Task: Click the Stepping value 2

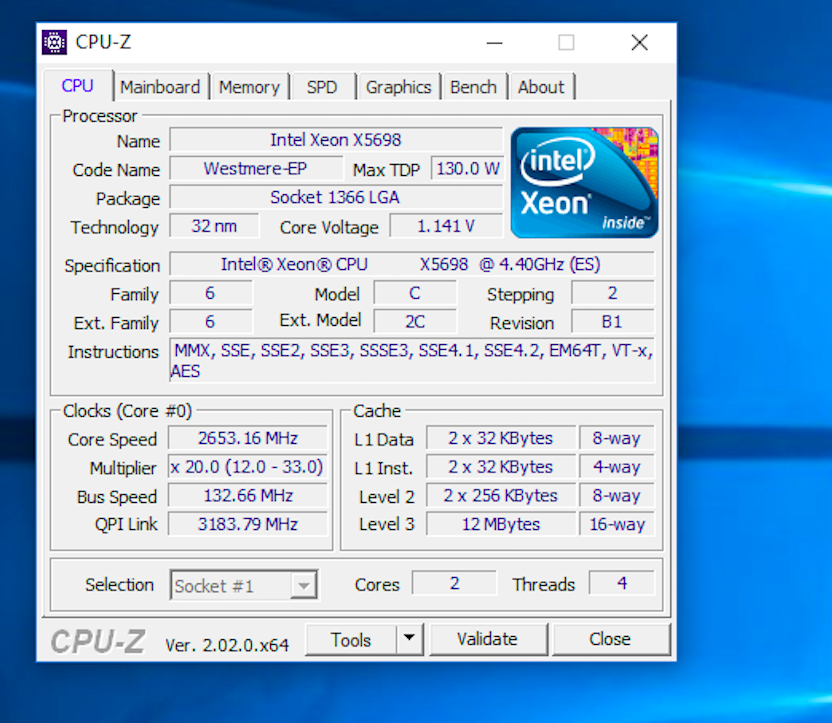Action: tap(613, 293)
